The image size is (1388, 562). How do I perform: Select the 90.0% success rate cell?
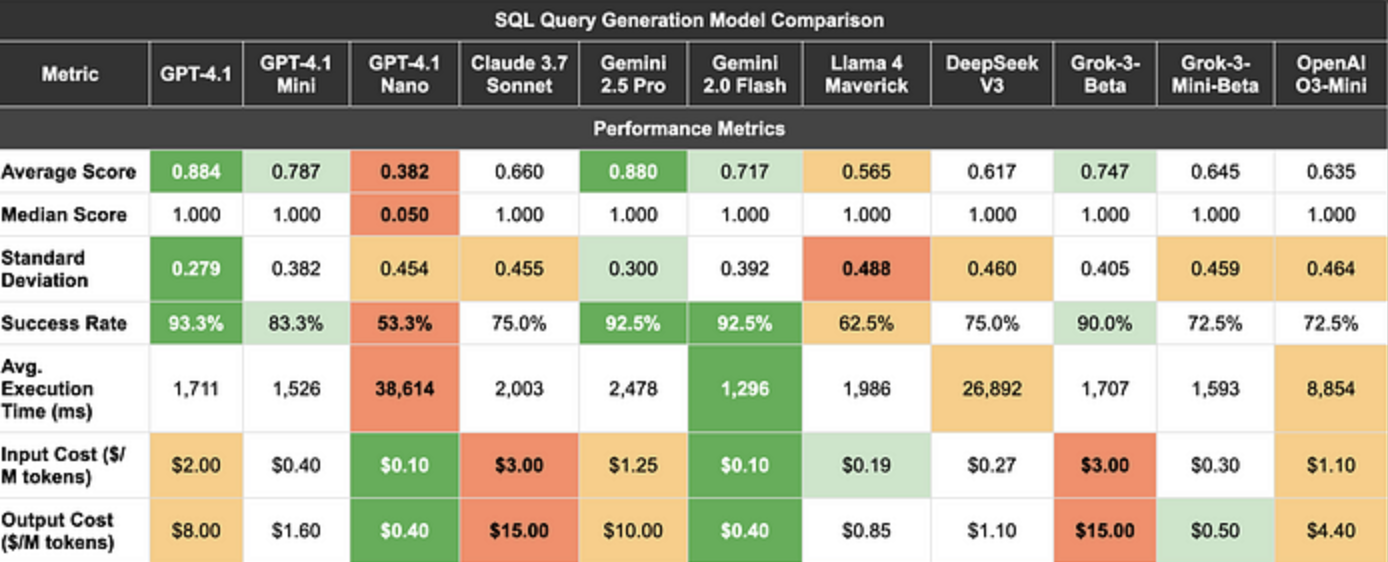coord(1104,323)
